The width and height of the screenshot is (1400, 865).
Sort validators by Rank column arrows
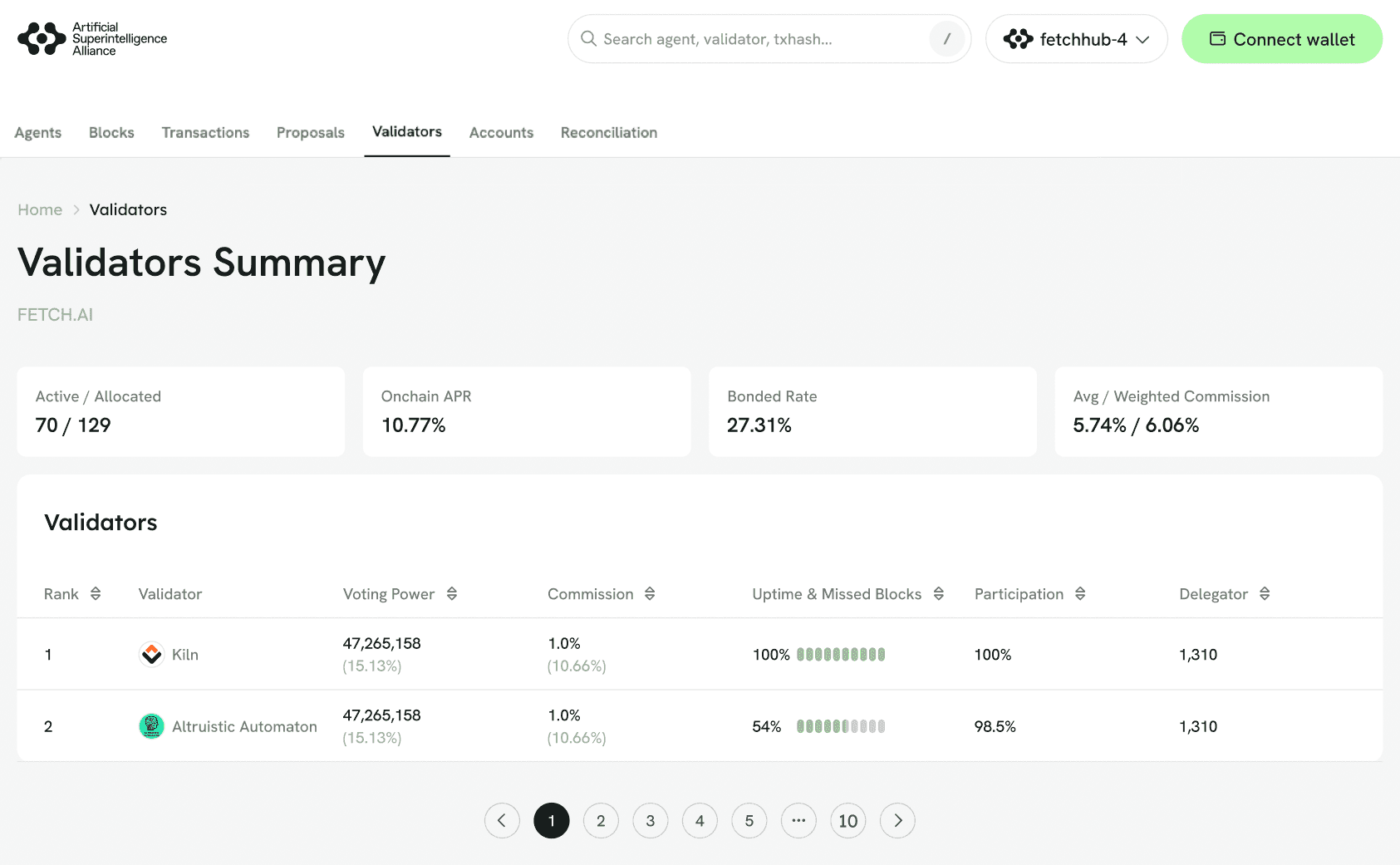tap(96, 594)
